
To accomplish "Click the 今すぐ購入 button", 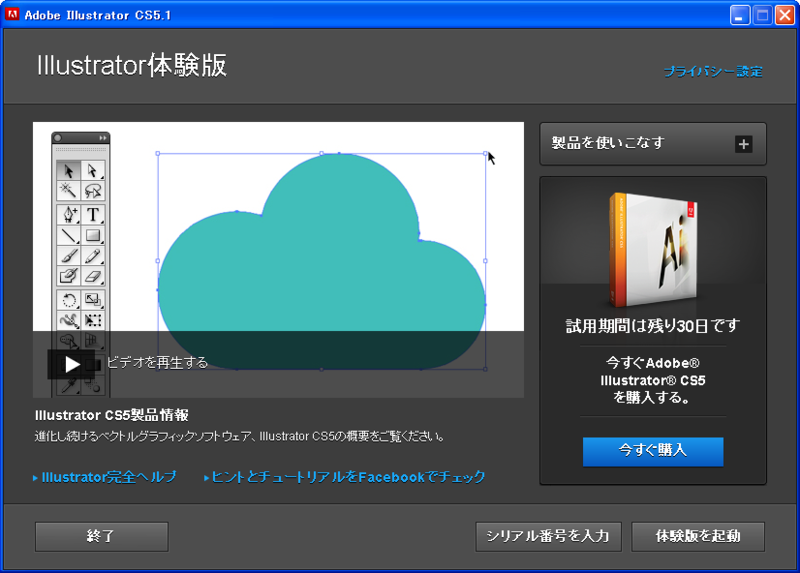I will click(x=653, y=451).
